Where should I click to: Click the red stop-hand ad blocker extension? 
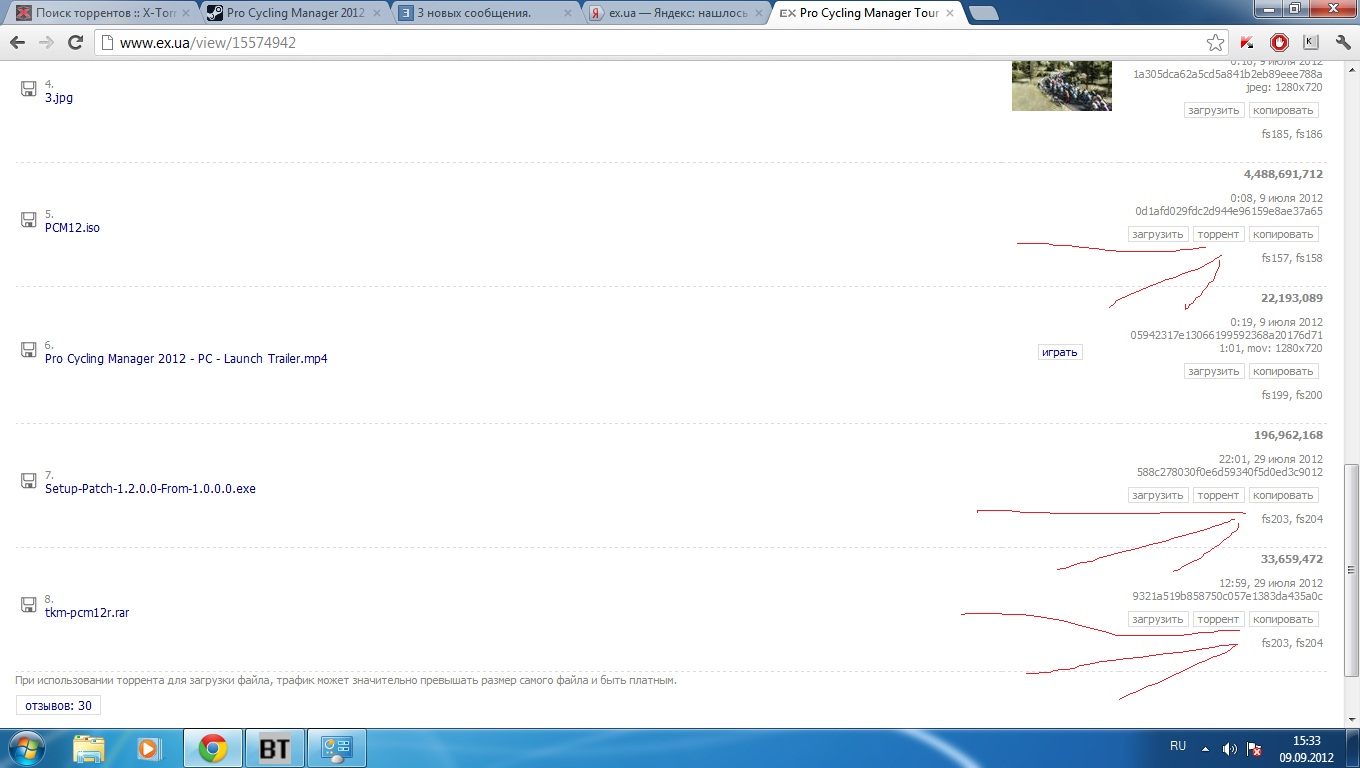tap(1279, 43)
